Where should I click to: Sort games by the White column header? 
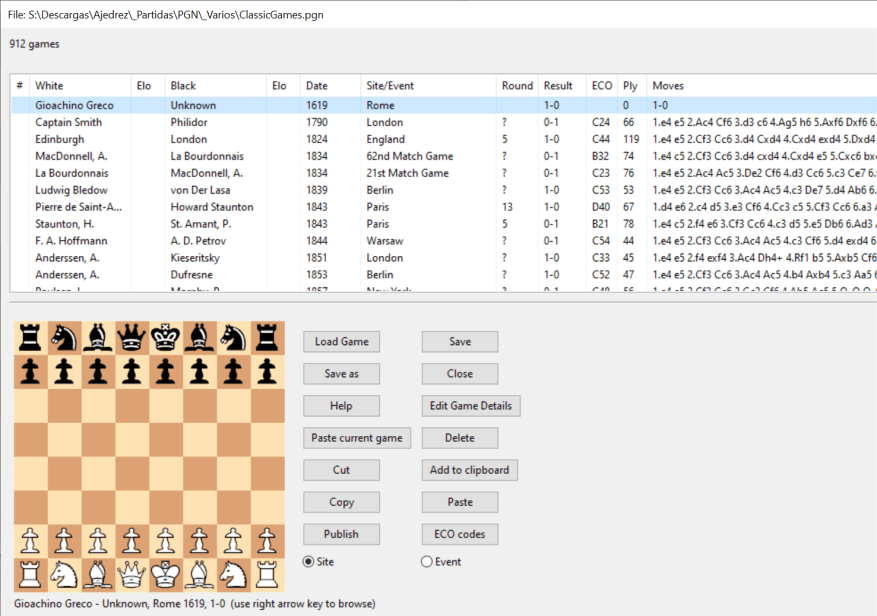click(80, 86)
